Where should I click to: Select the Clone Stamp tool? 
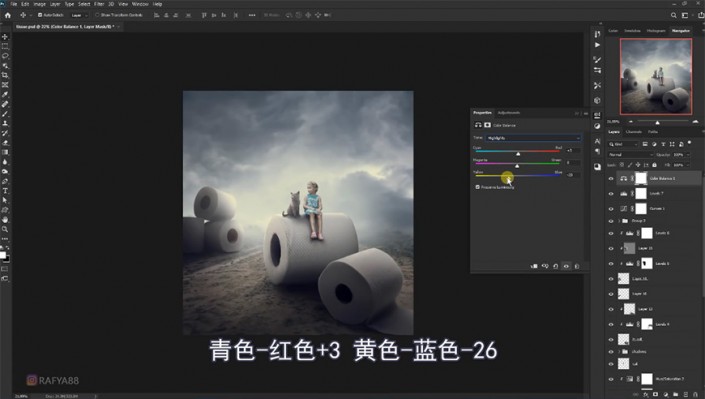(x=5, y=123)
